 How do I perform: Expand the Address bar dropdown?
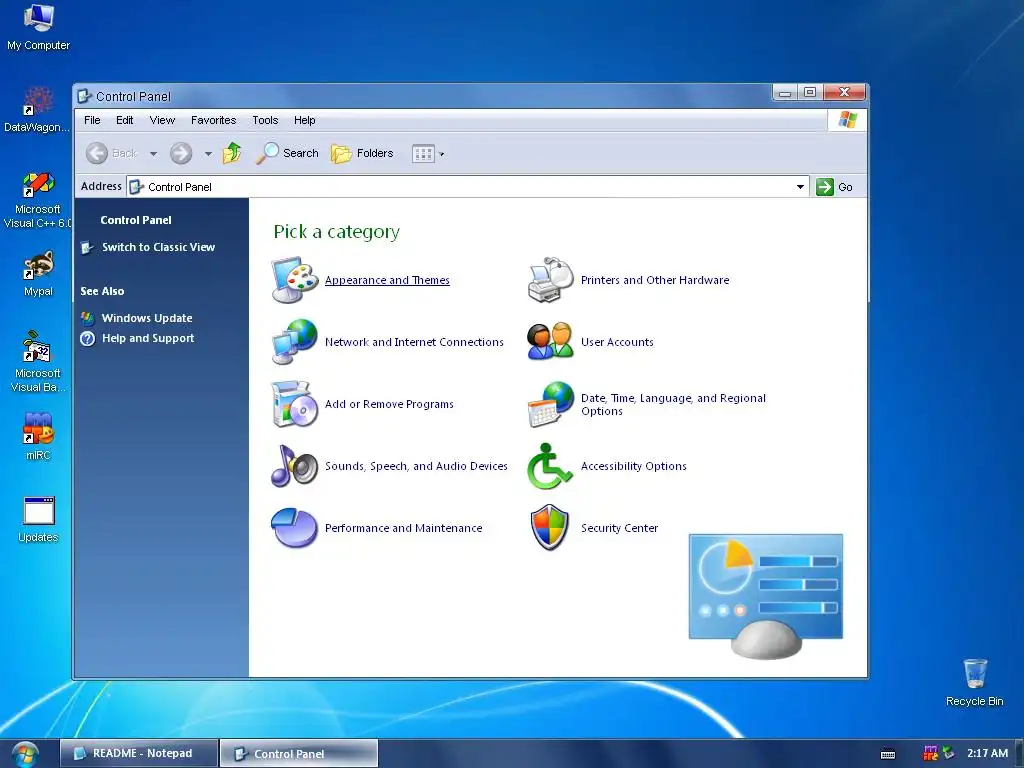[x=800, y=187]
